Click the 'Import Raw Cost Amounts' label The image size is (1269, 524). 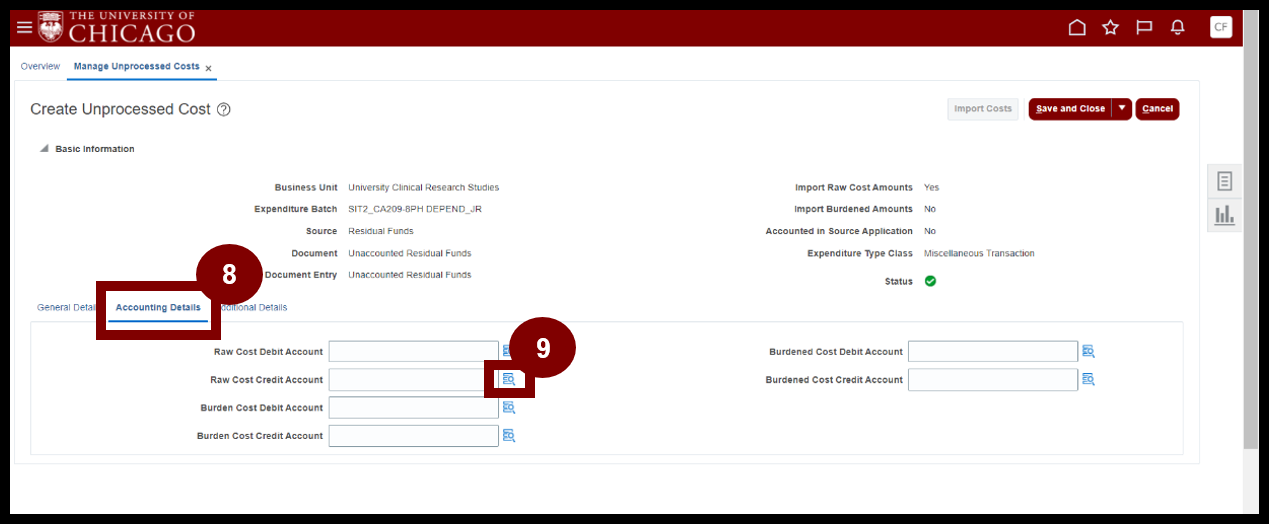tap(854, 187)
